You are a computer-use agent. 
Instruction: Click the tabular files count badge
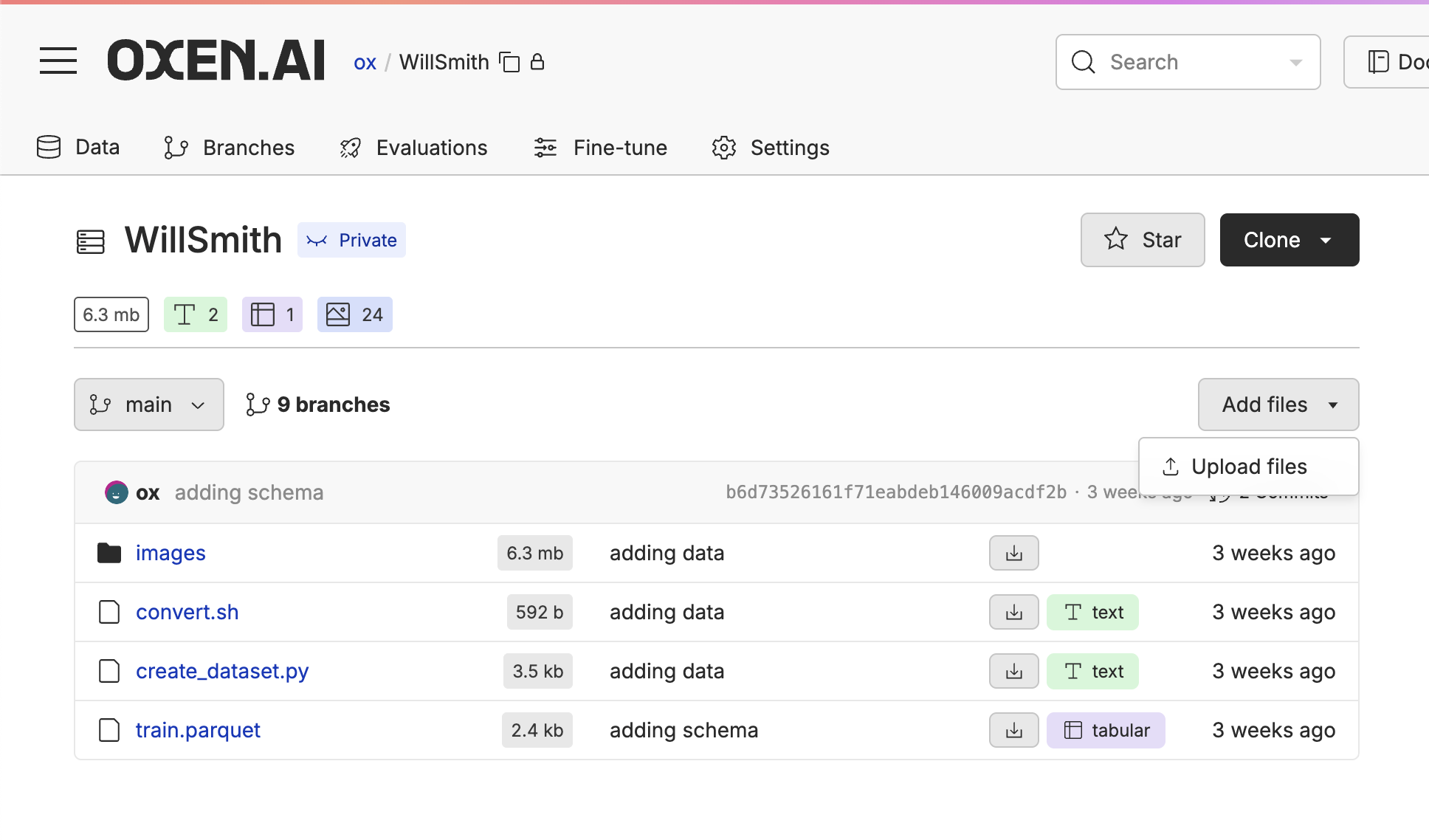[272, 314]
